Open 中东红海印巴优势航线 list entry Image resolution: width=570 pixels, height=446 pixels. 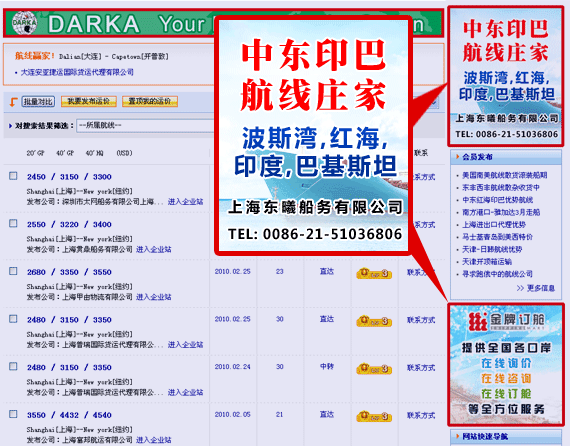point(497,200)
